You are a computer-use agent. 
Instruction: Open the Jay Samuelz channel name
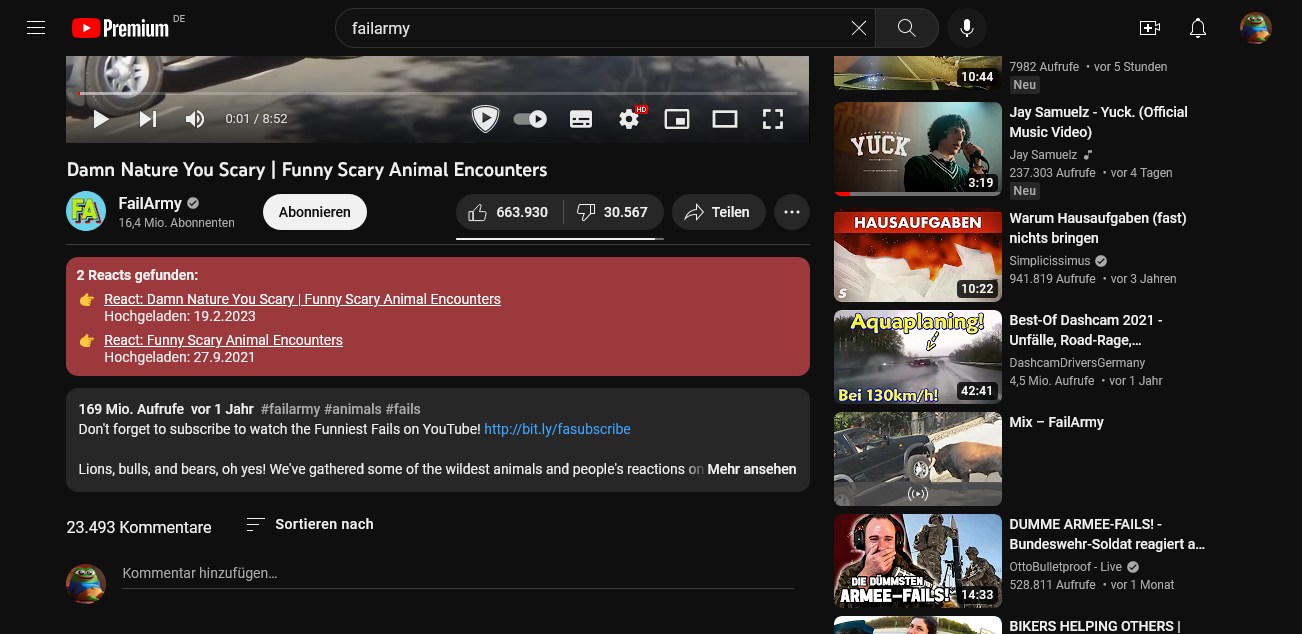[x=1043, y=155]
